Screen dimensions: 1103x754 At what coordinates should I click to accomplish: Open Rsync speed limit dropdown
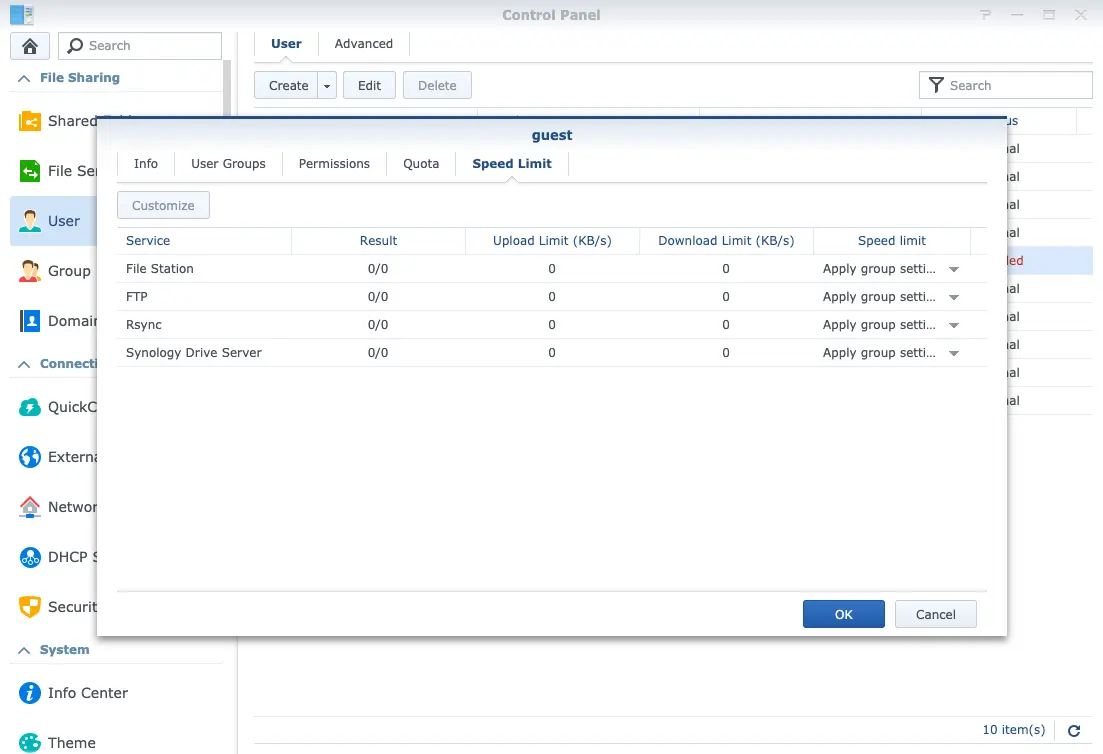[954, 325]
